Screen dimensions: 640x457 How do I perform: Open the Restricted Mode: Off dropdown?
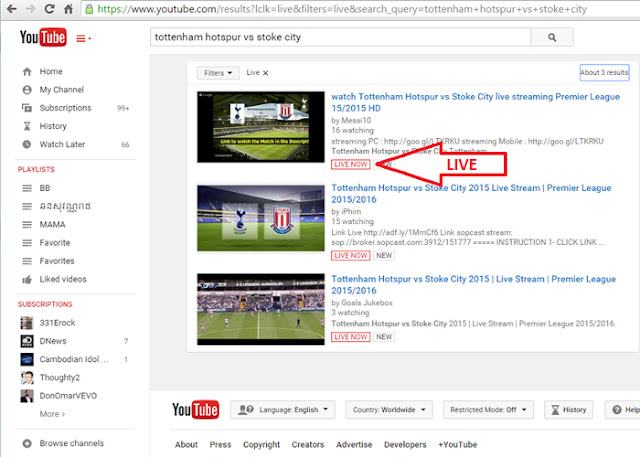[488, 410]
